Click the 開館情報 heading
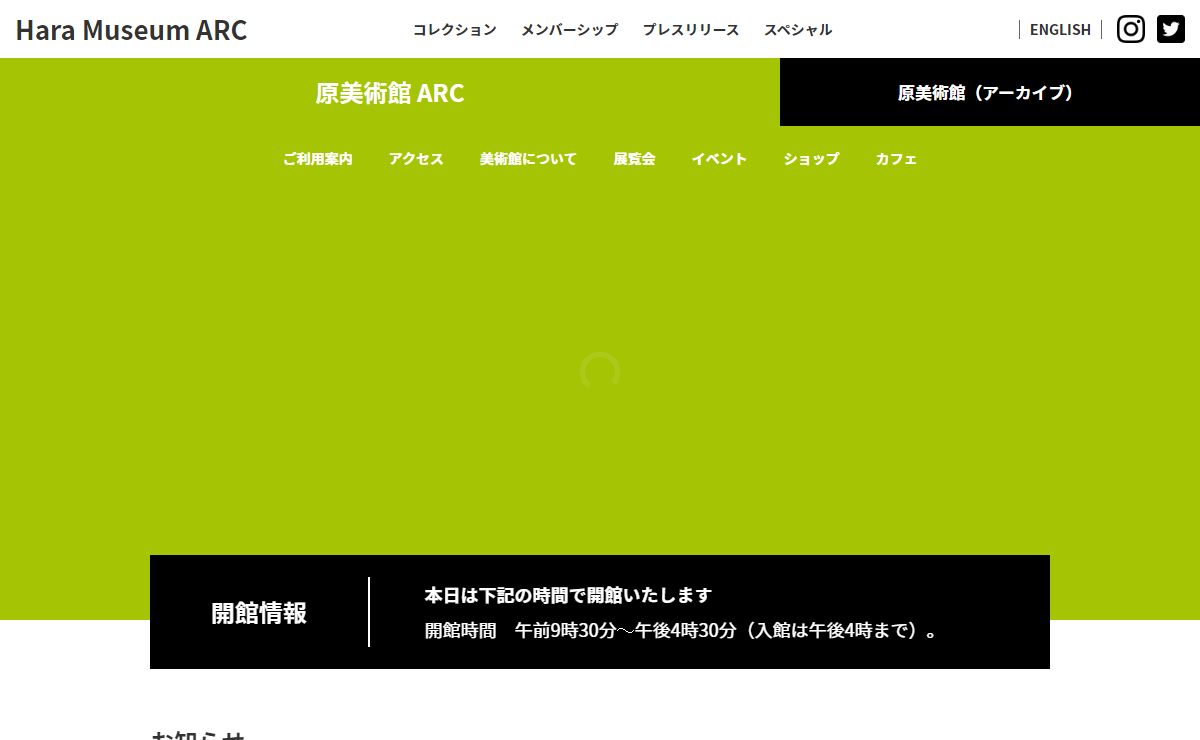Image resolution: width=1200 pixels, height=740 pixels. [x=259, y=613]
